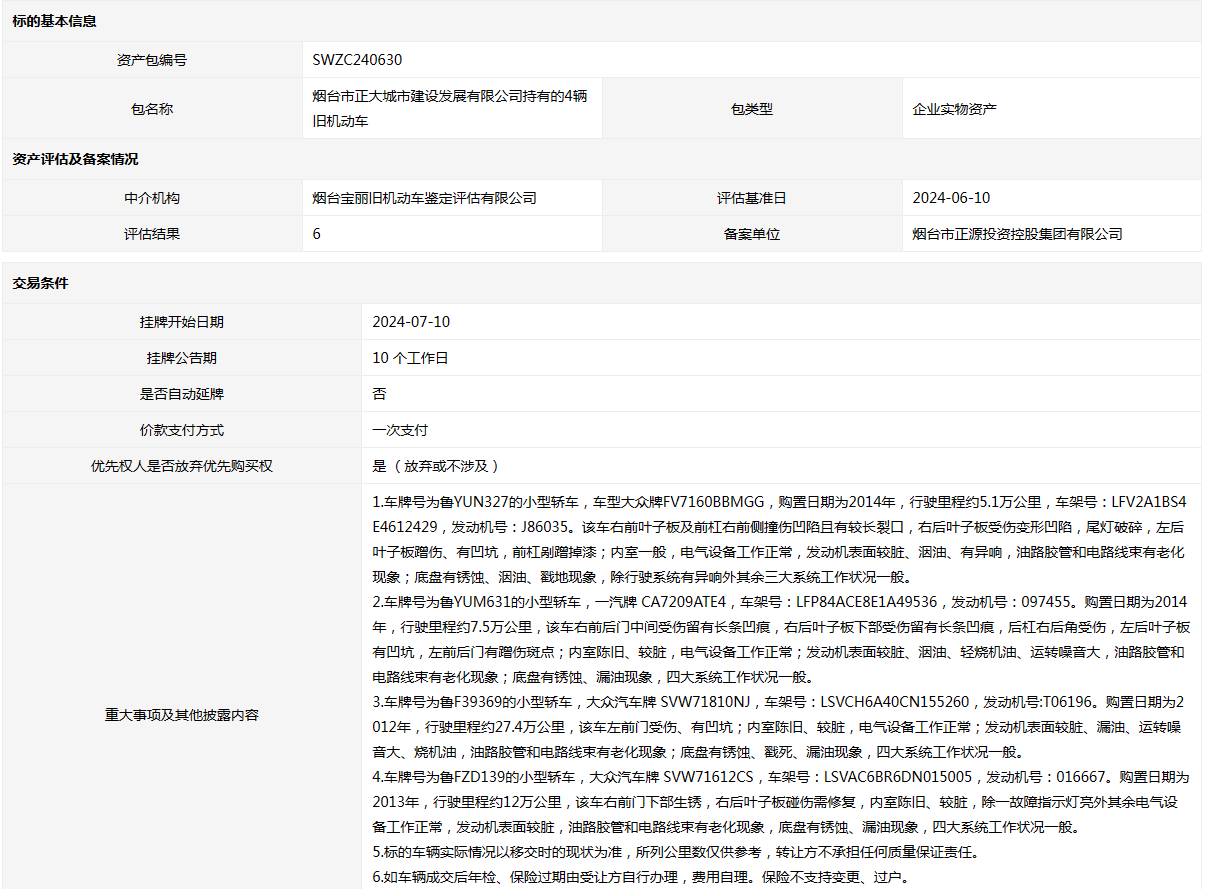Screen dimensions: 1205x889
Task: Click the 重大事项及其他披露内容 label cell
Action: click(182, 715)
